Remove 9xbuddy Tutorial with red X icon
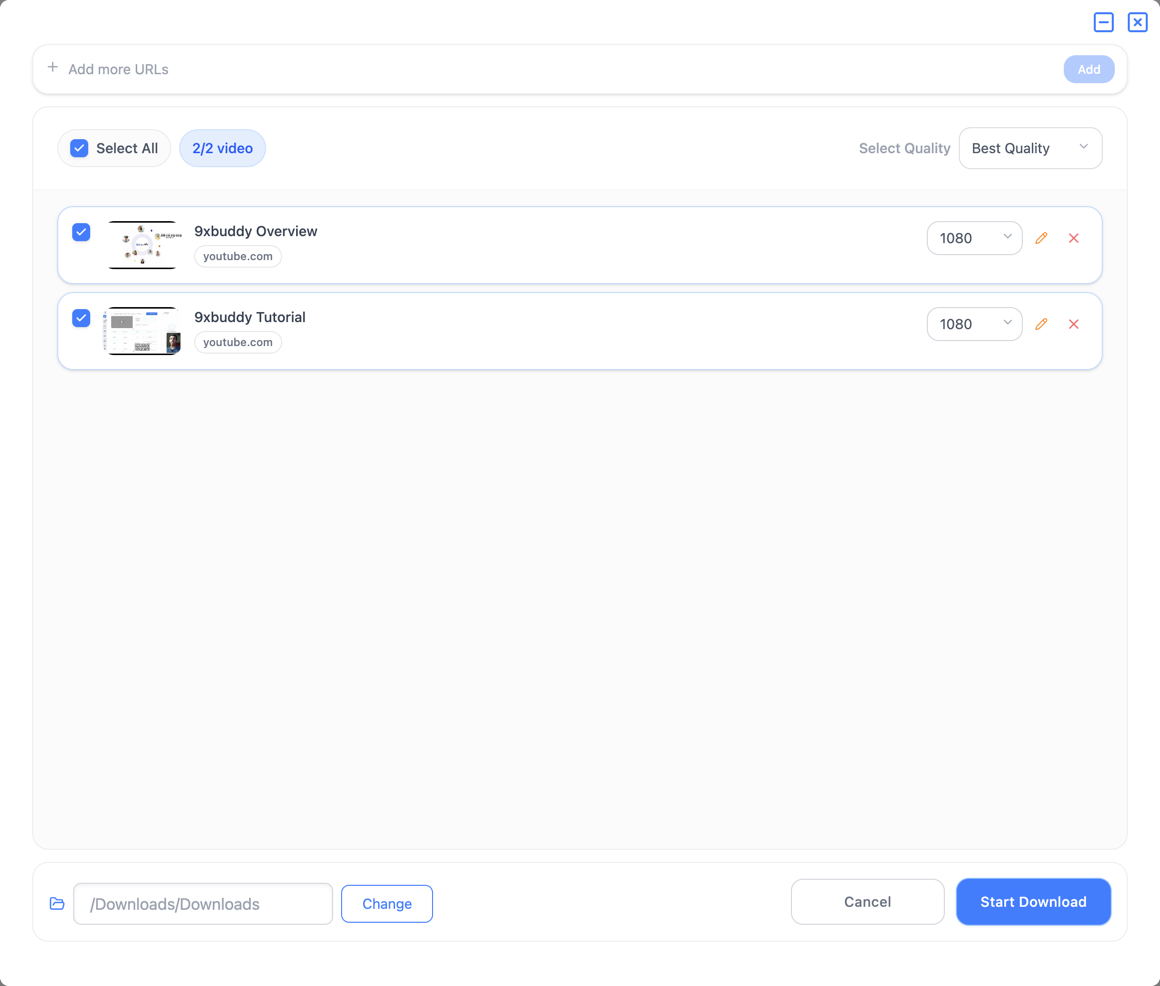The image size is (1160, 986). (x=1073, y=324)
